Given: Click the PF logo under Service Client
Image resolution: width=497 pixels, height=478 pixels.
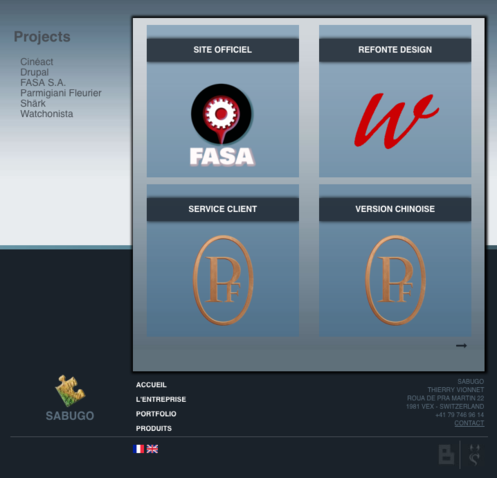Looking at the screenshot, I should (x=223, y=280).
